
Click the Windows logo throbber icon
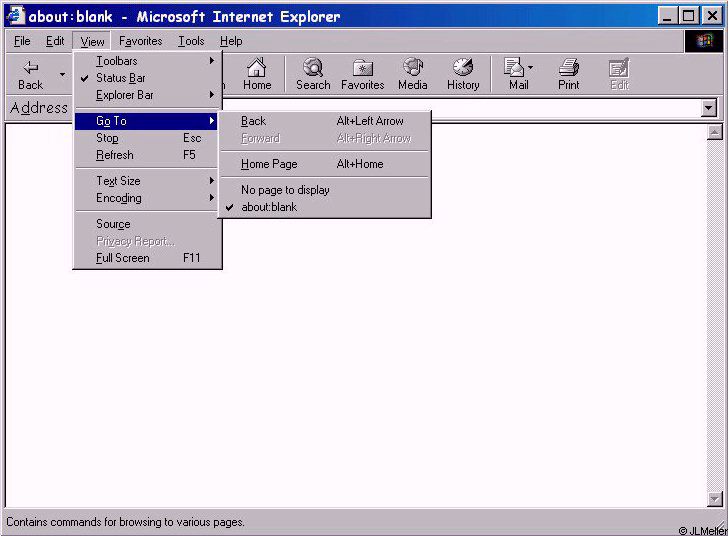(x=704, y=41)
